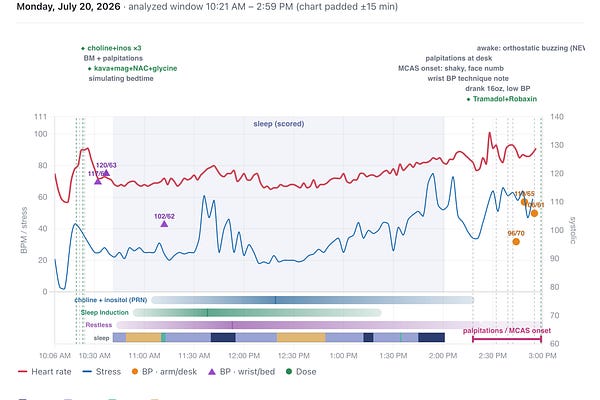The width and height of the screenshot is (600, 400).
Task: Toggle the Heart rate legend entry
Action: 44,372
